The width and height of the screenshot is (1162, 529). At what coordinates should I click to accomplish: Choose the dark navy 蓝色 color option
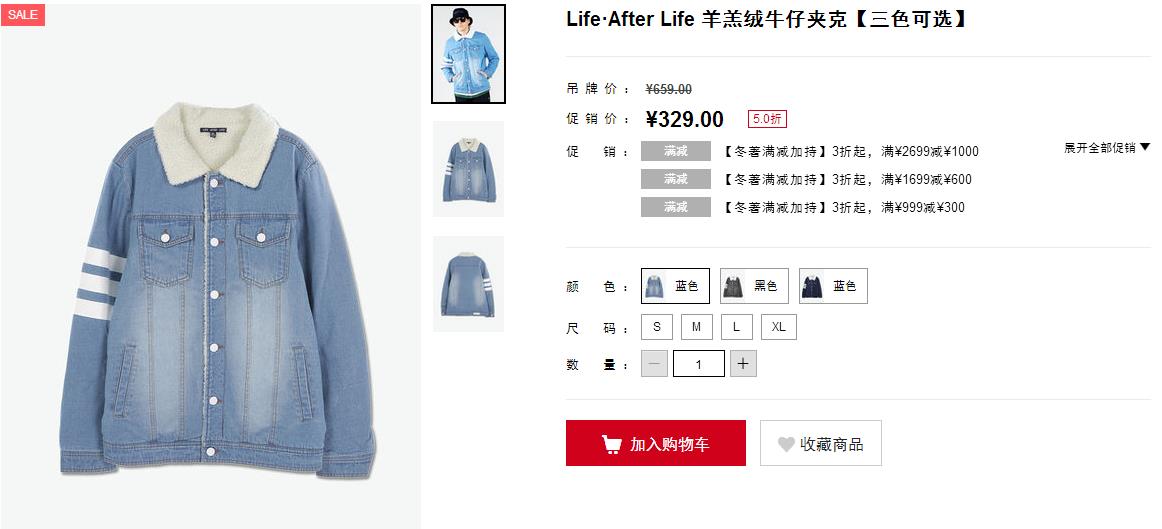coord(833,286)
